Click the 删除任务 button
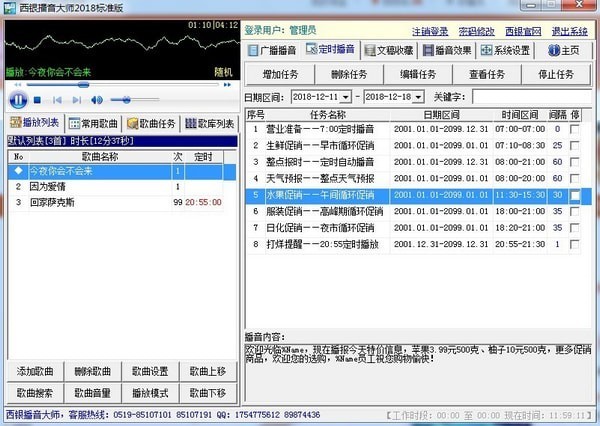 pyautogui.click(x=349, y=74)
